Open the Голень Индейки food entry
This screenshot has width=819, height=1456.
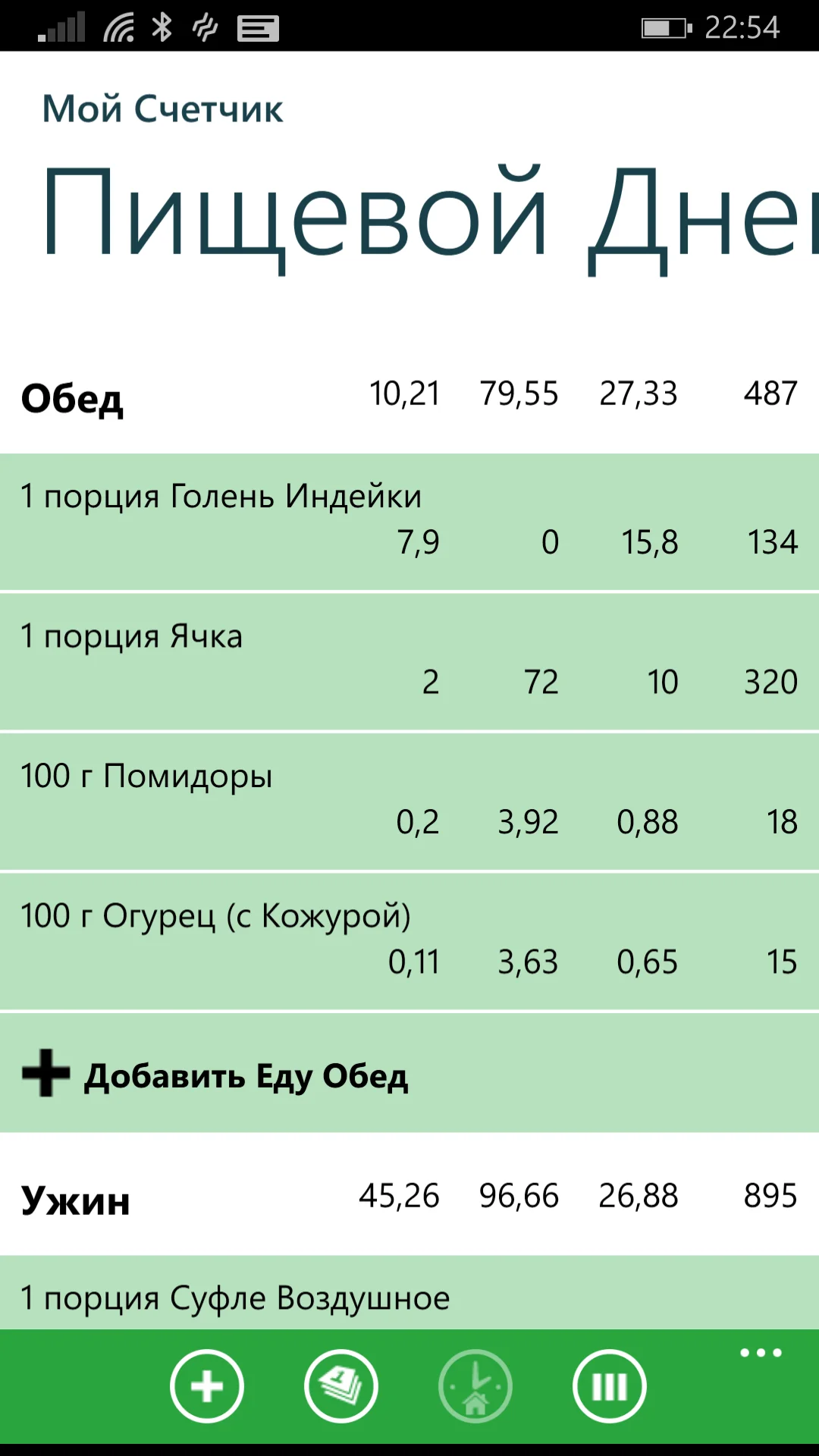tap(409, 521)
